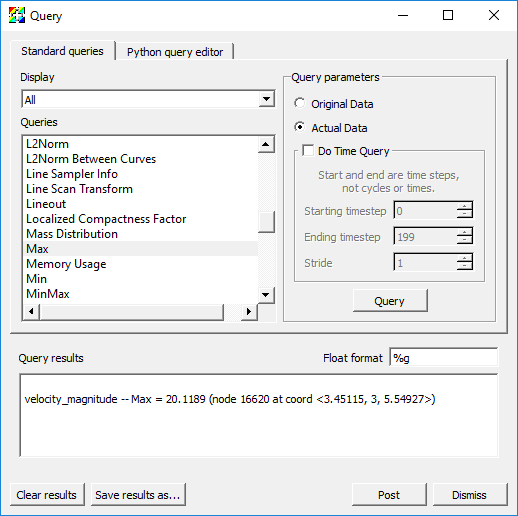
Task: Click the queries list scroll-down arrow
Action: (x=266, y=295)
